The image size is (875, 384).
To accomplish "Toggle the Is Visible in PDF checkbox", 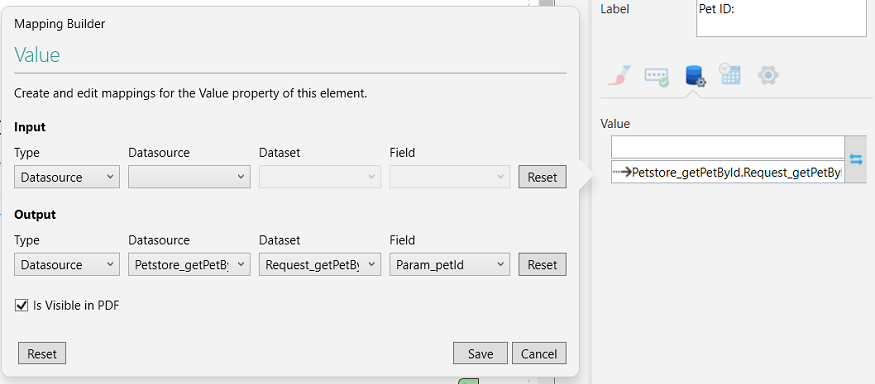I will pyautogui.click(x=21, y=305).
